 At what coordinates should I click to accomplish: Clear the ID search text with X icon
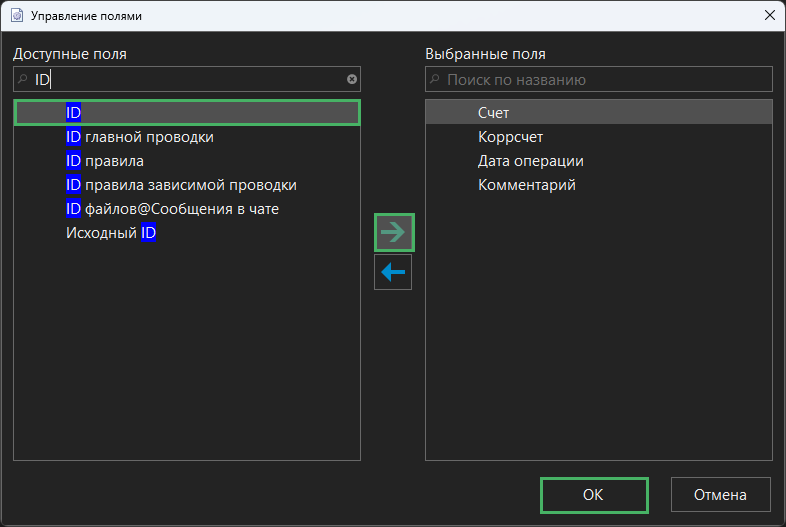[352, 79]
